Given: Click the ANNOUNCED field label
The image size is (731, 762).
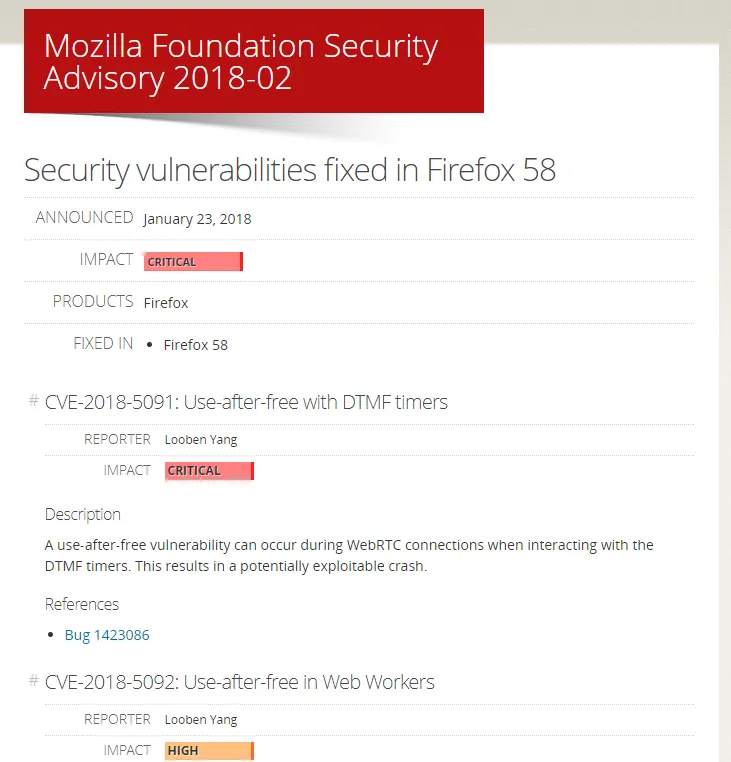Looking at the screenshot, I should tap(85, 217).
